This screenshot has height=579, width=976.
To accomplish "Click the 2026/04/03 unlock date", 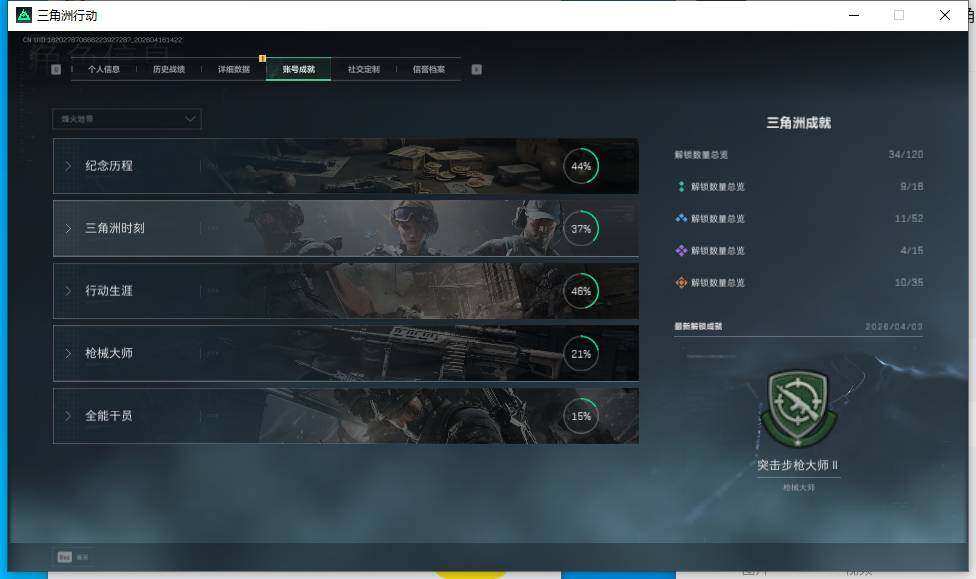I will tap(894, 326).
